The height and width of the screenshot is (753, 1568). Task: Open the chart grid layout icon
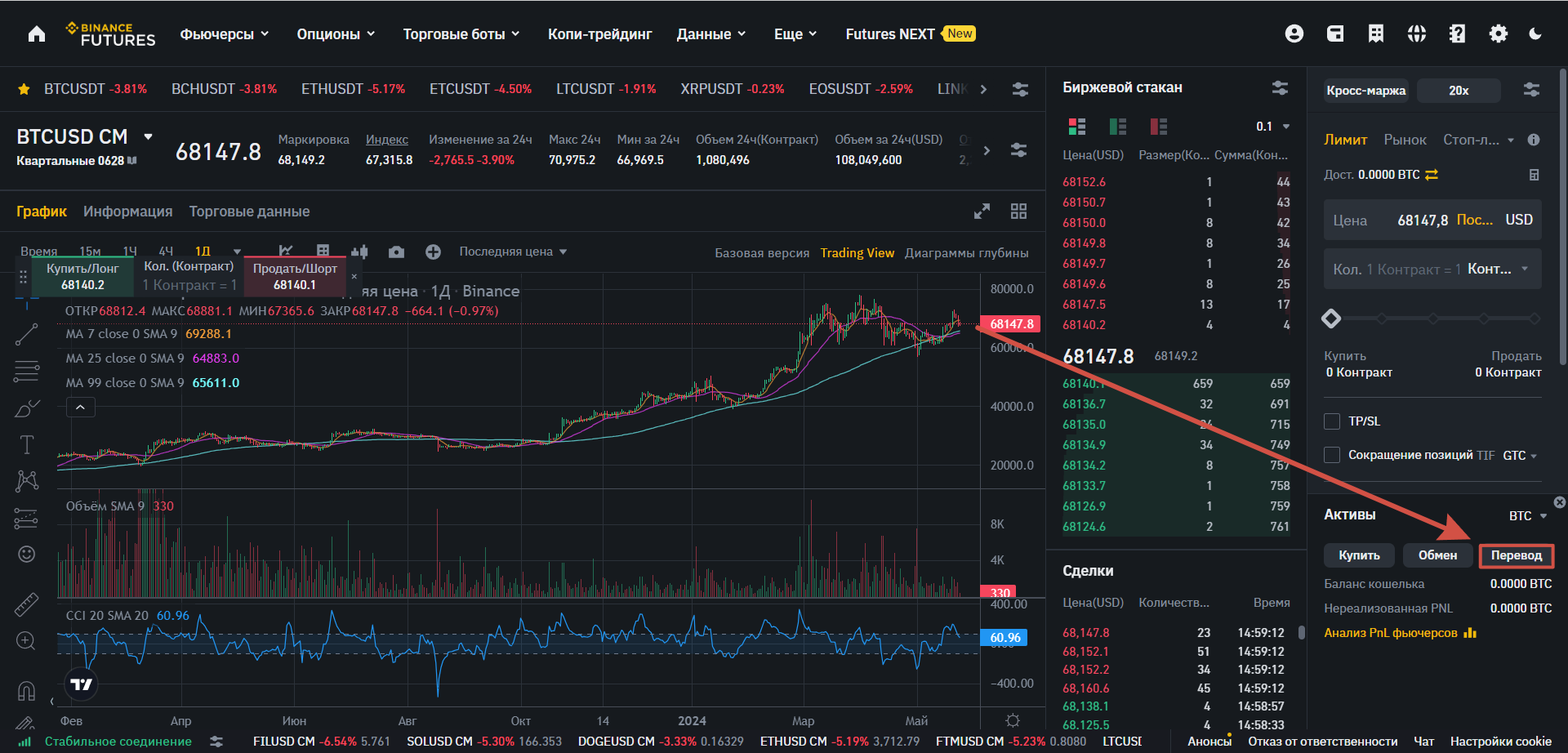[x=1018, y=212]
